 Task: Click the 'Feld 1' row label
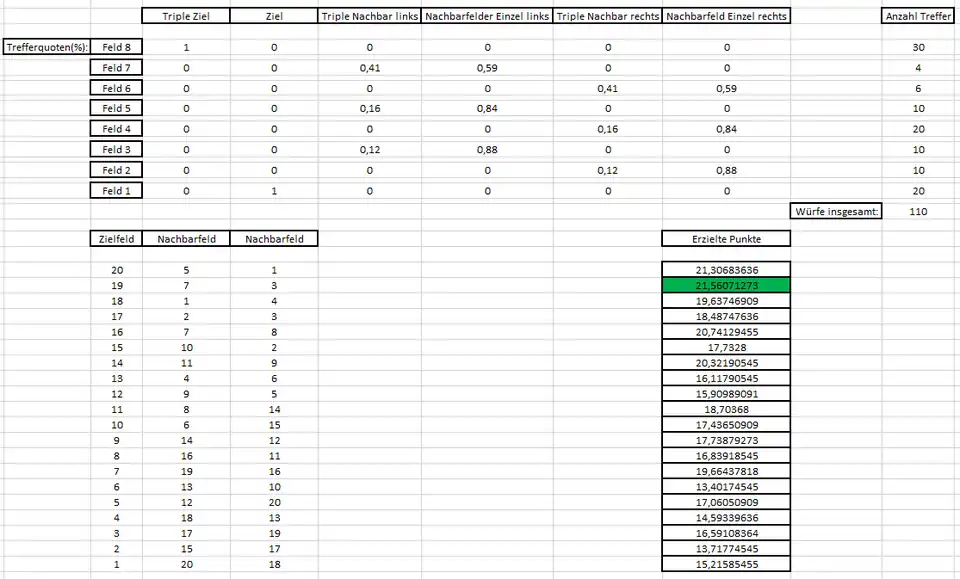point(117,190)
